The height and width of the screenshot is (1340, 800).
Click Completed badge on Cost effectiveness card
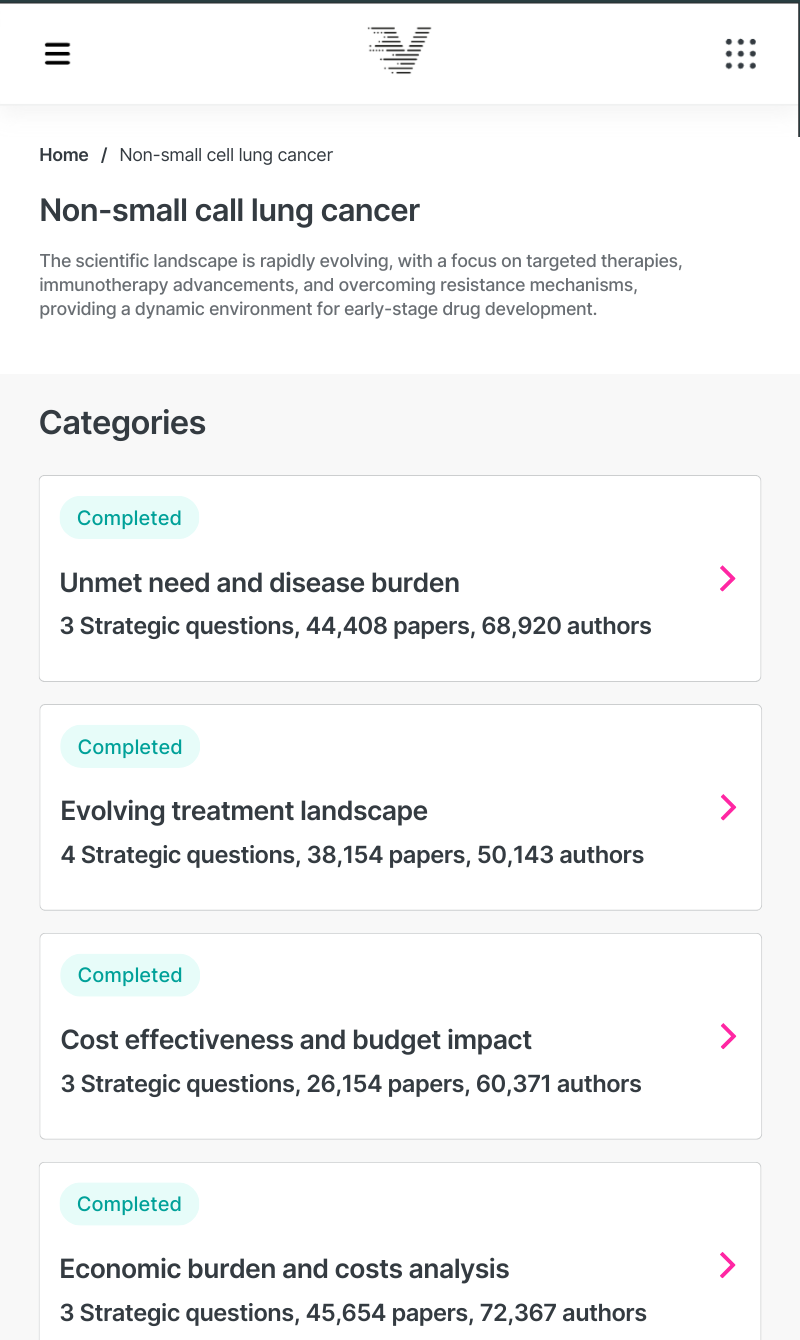[130, 975]
